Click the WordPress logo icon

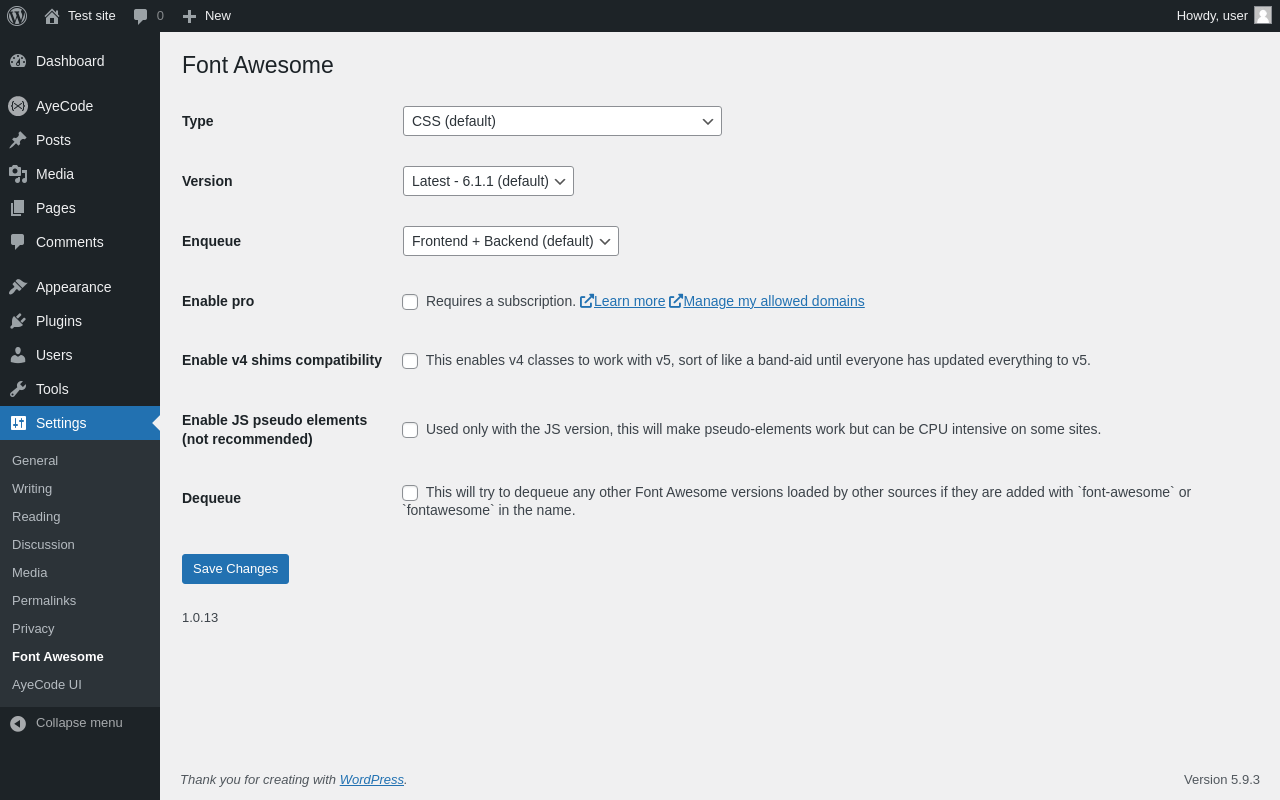pos(17,16)
